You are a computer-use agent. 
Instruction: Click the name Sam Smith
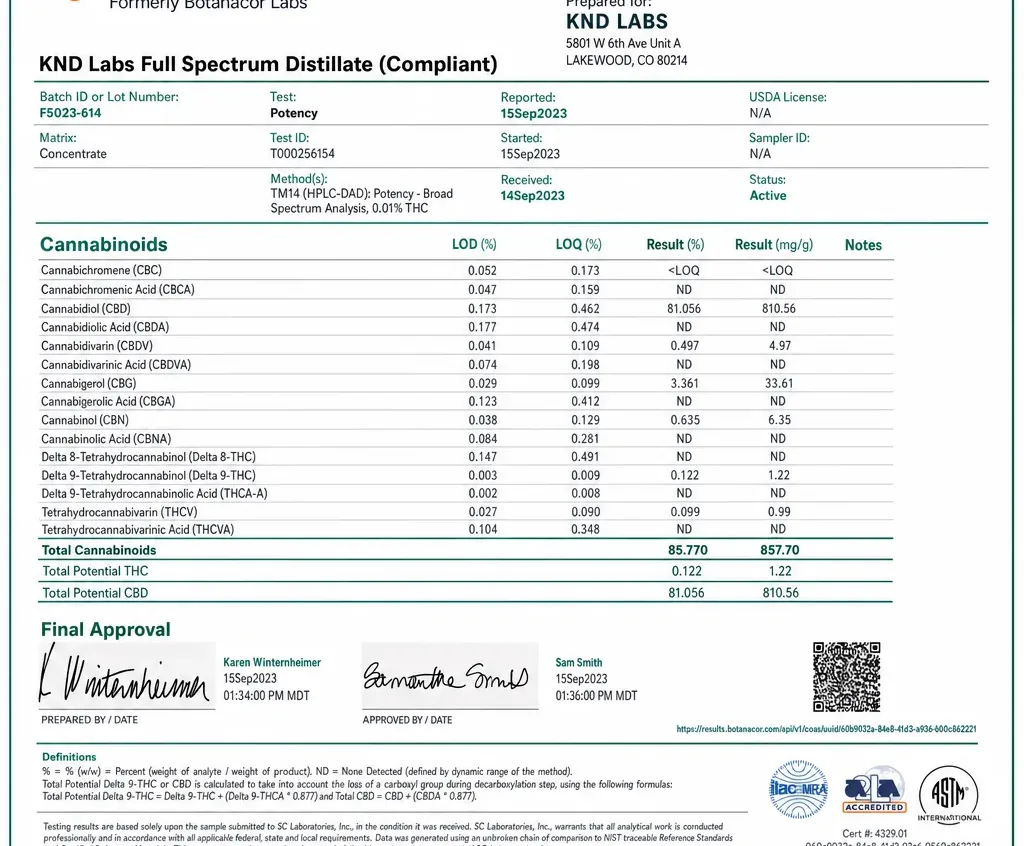coord(579,662)
